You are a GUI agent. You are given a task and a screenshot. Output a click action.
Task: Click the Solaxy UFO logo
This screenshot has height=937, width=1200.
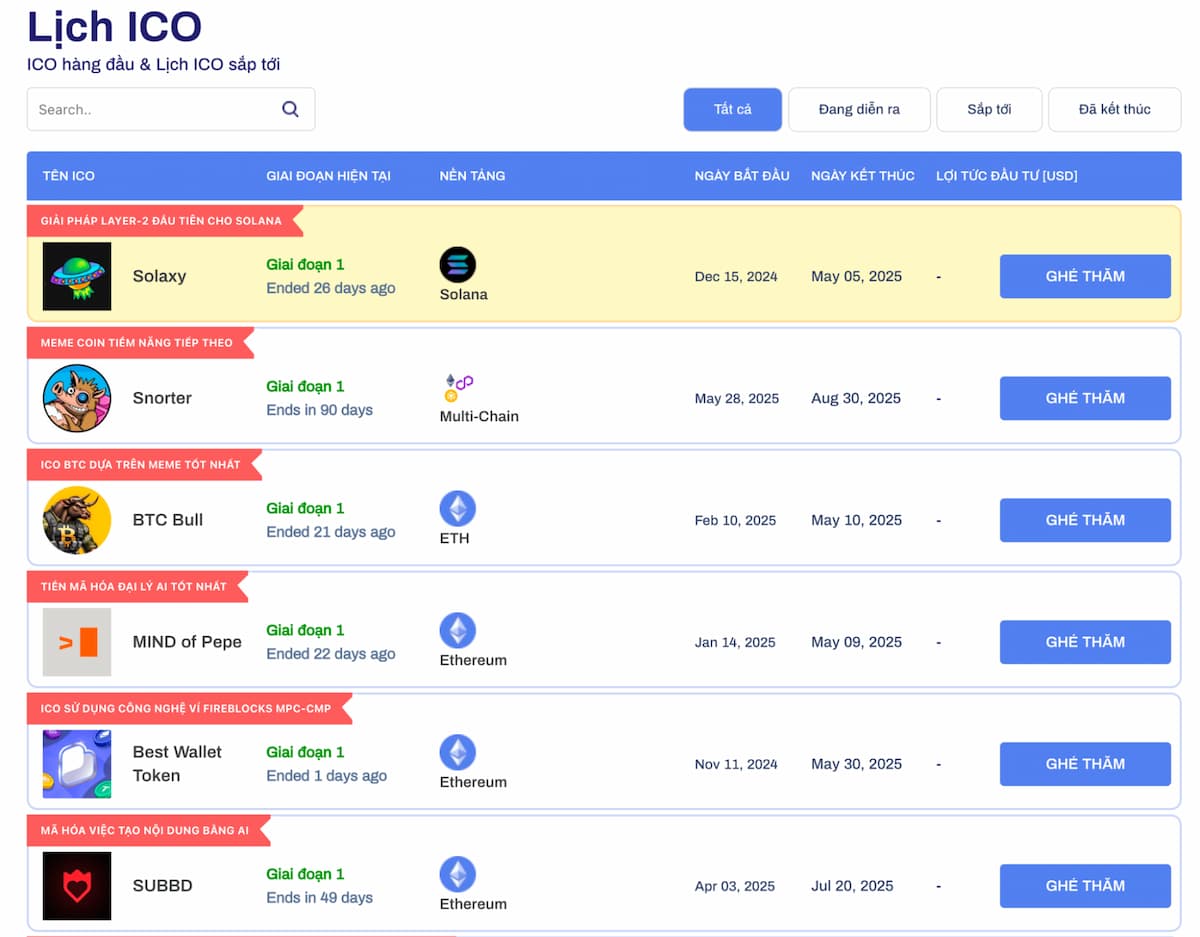[77, 276]
